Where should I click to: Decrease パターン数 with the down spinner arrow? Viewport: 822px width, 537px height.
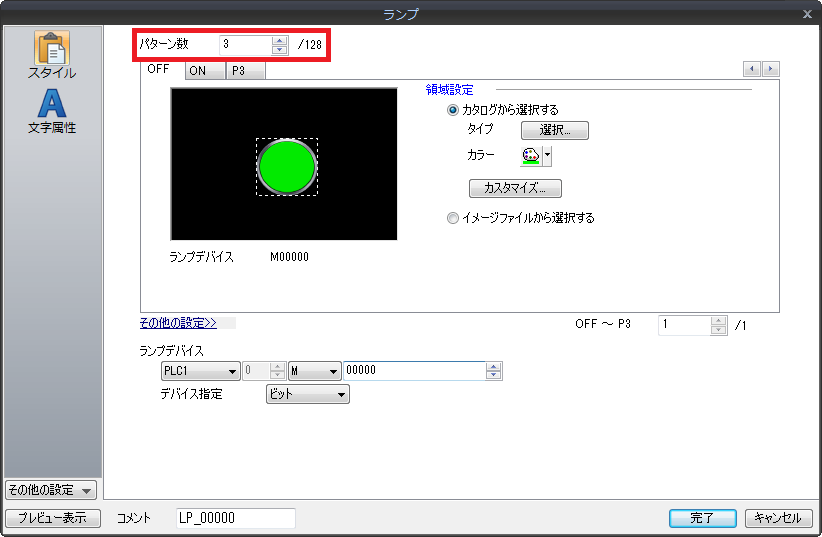(x=279, y=50)
